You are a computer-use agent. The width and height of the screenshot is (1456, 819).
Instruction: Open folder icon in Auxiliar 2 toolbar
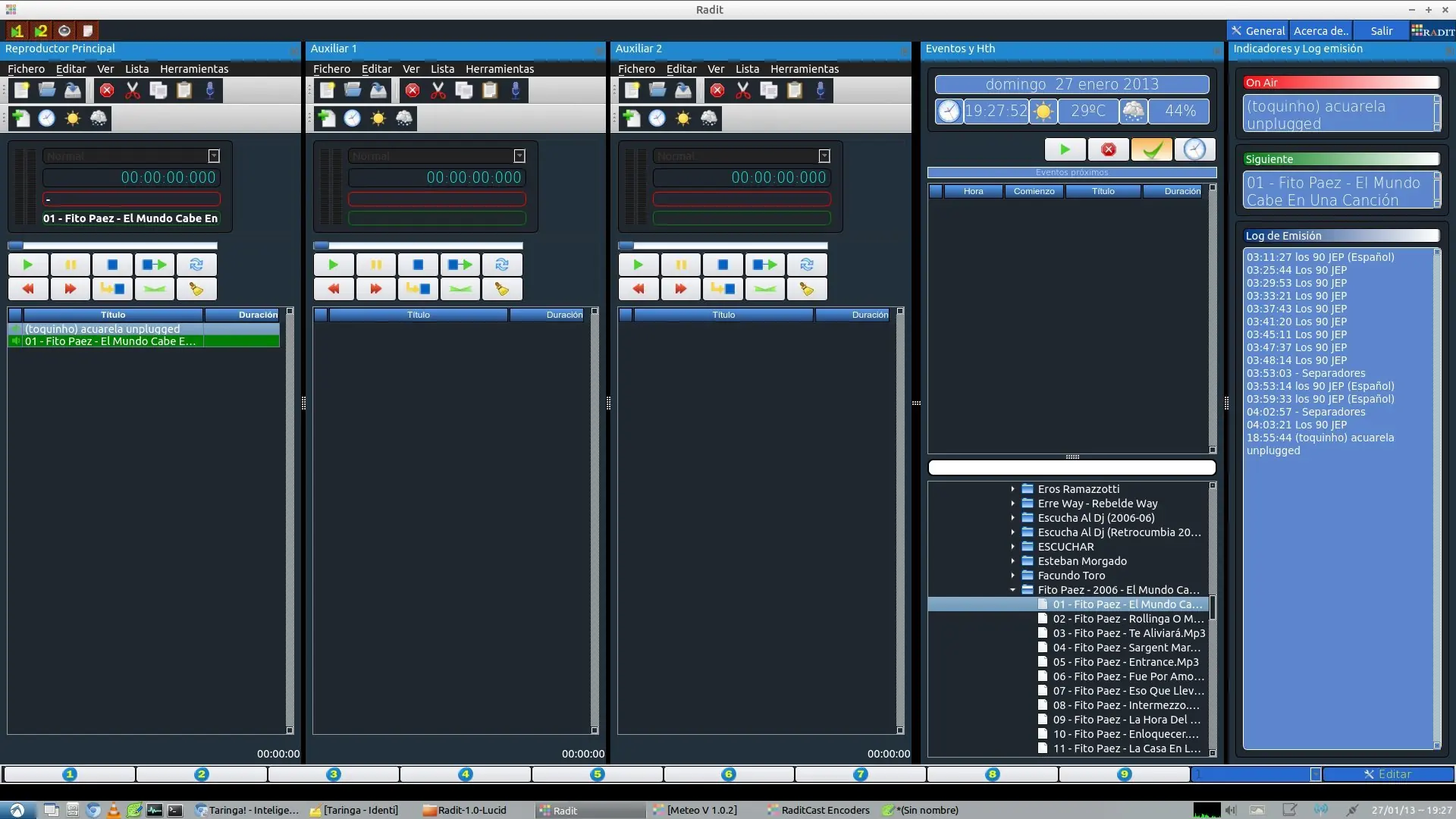pyautogui.click(x=657, y=90)
